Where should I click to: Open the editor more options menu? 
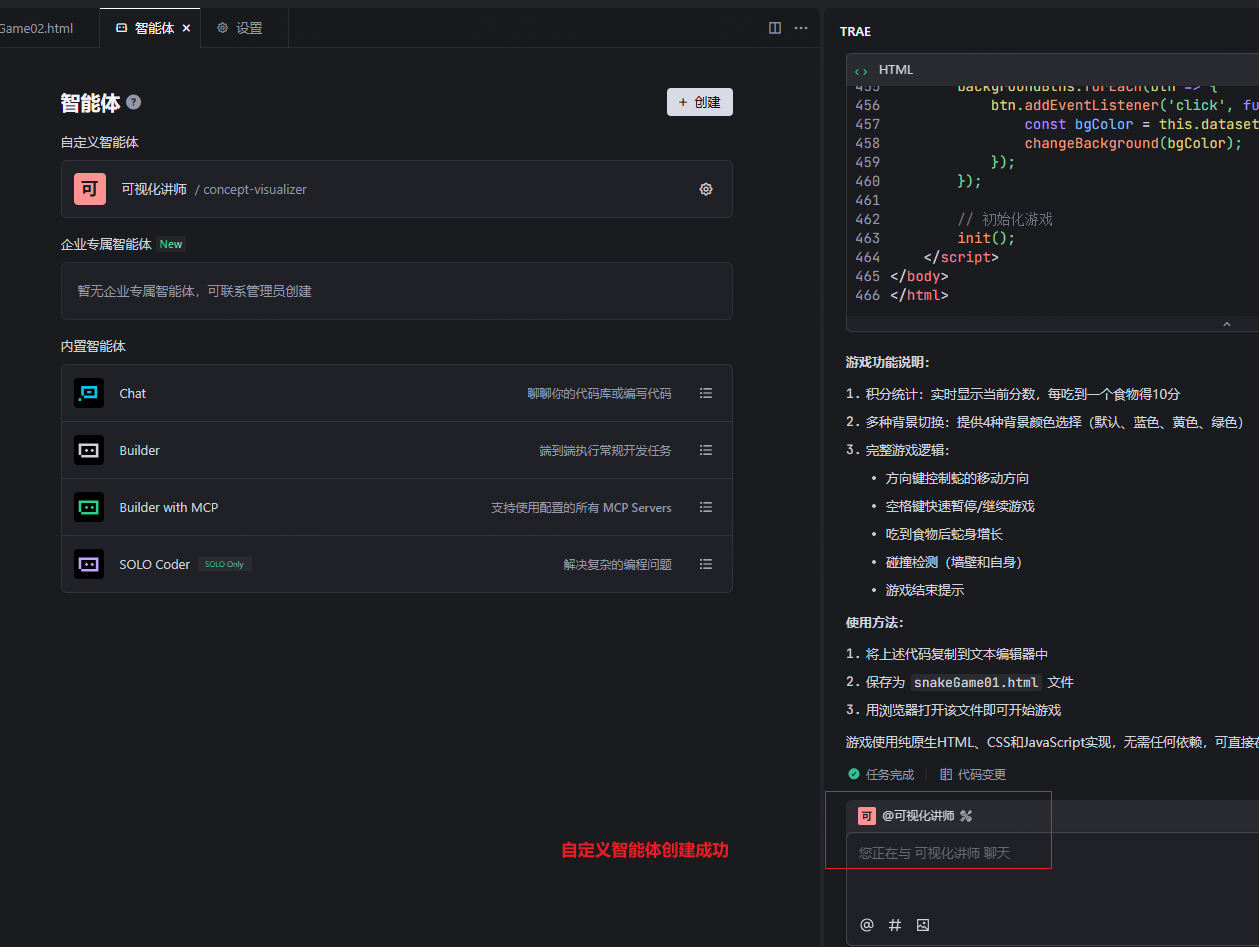pos(801,28)
